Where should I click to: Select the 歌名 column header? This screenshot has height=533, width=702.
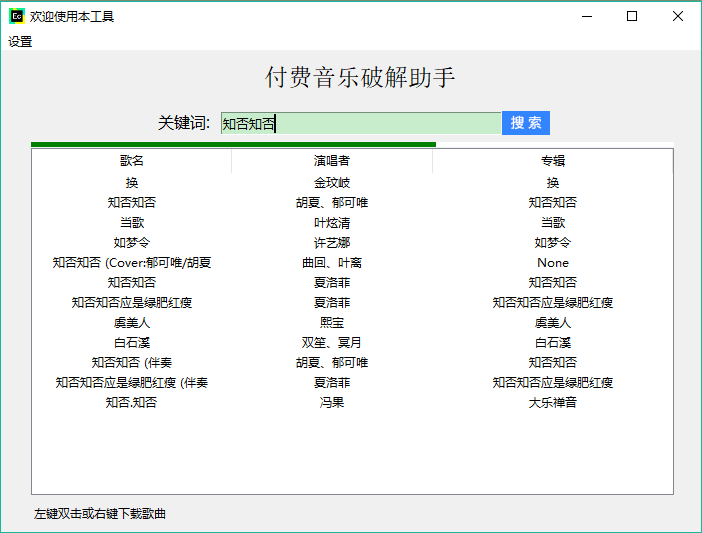point(132,161)
